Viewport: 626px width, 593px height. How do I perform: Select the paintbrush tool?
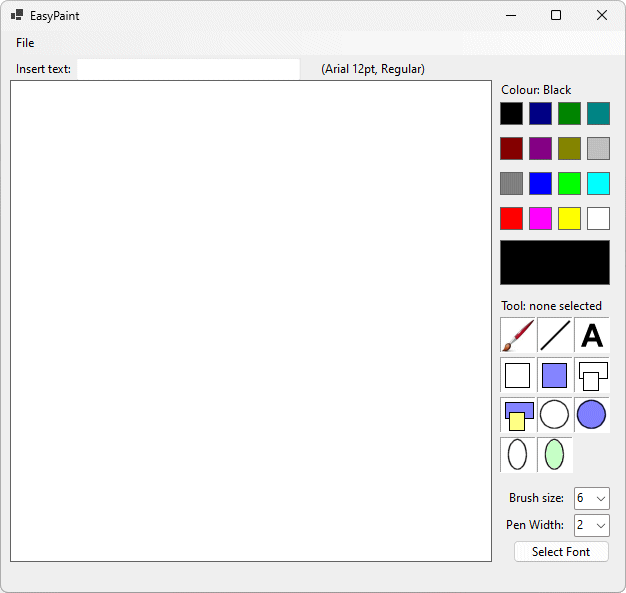tap(518, 335)
